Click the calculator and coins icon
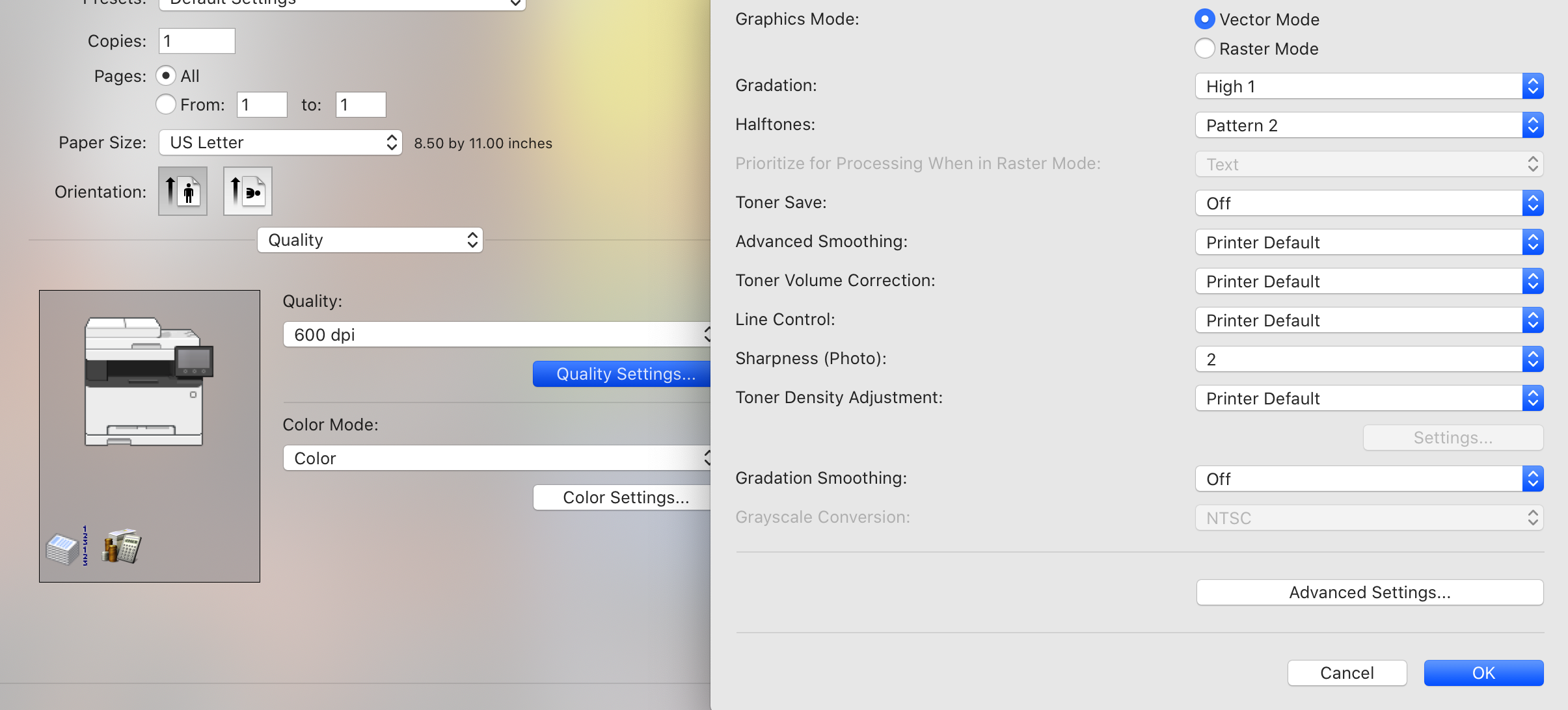1568x710 pixels. (122, 546)
